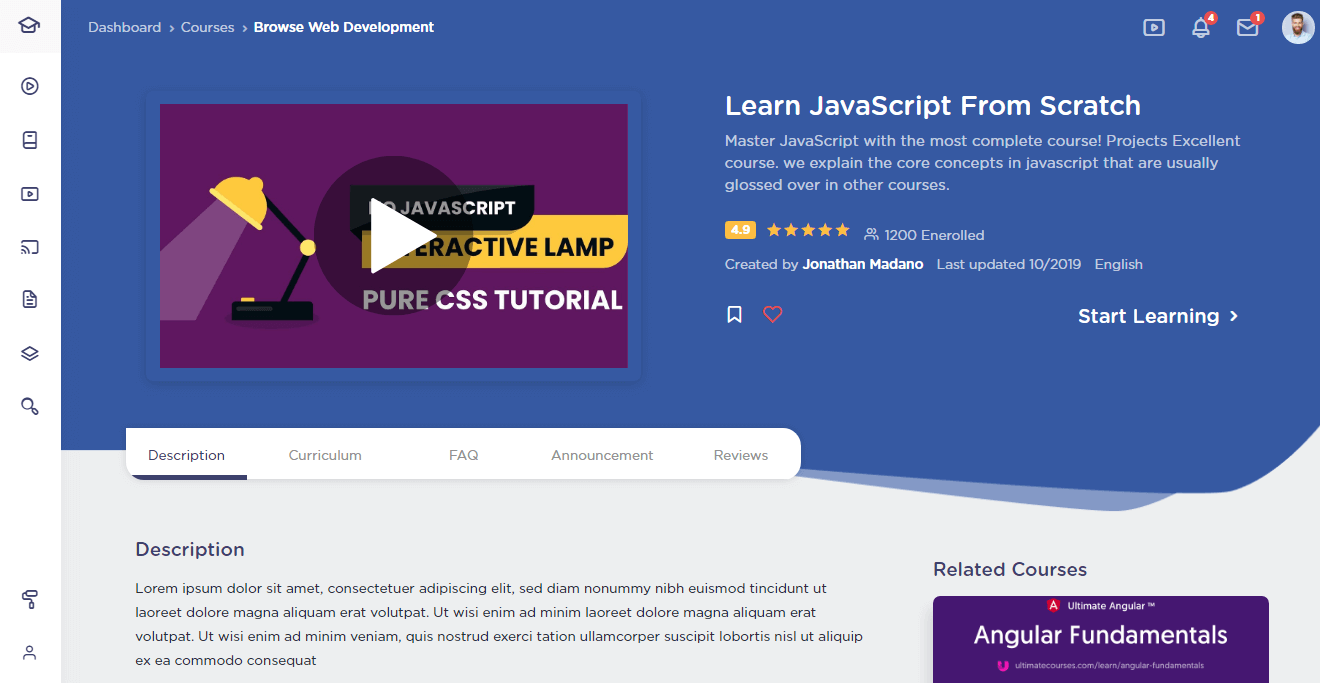The height and width of the screenshot is (683, 1320).
Task: Click the video player icon in header
Action: [x=1154, y=28]
